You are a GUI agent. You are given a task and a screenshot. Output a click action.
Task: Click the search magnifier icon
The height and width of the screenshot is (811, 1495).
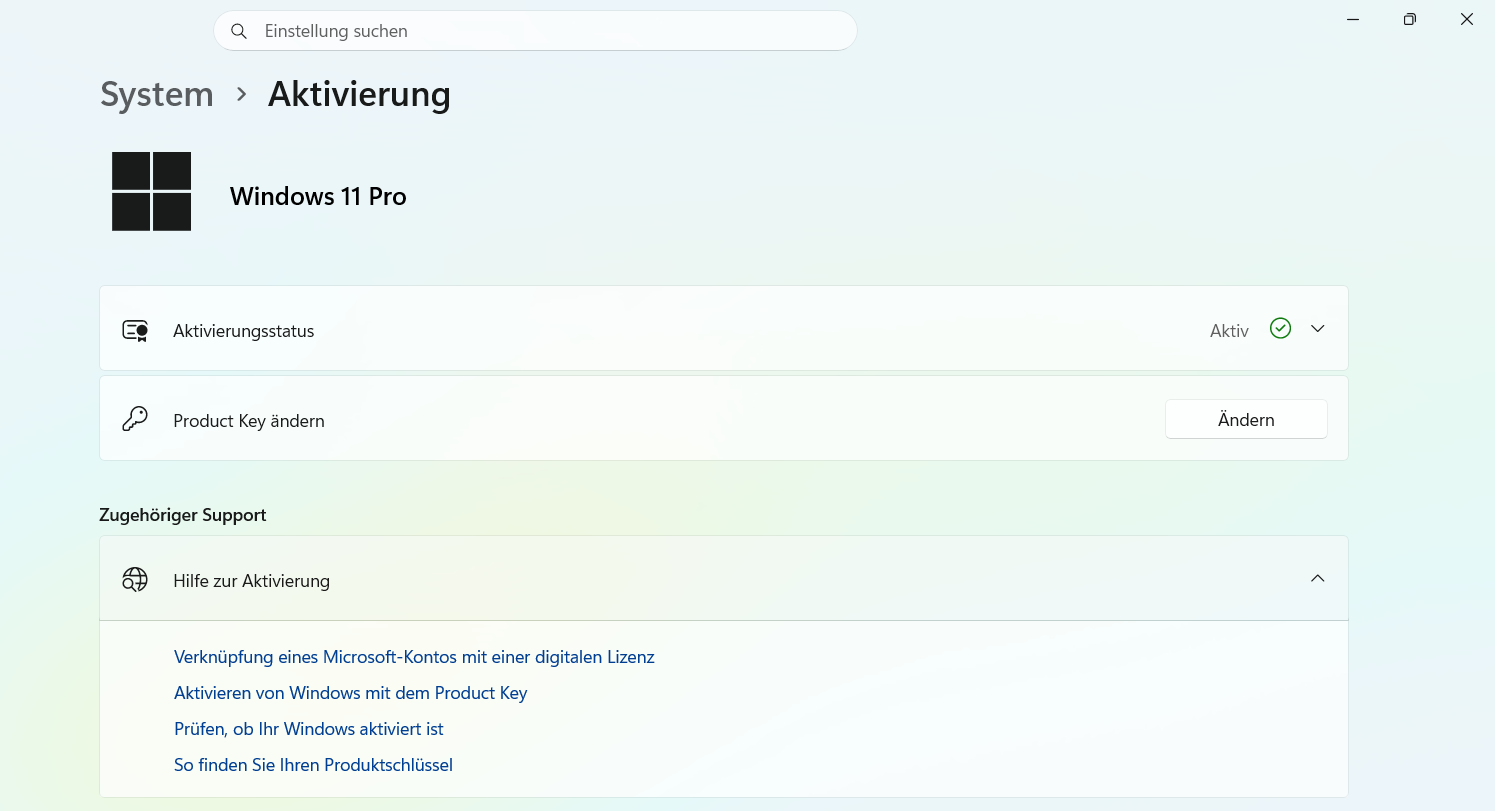[x=239, y=31]
